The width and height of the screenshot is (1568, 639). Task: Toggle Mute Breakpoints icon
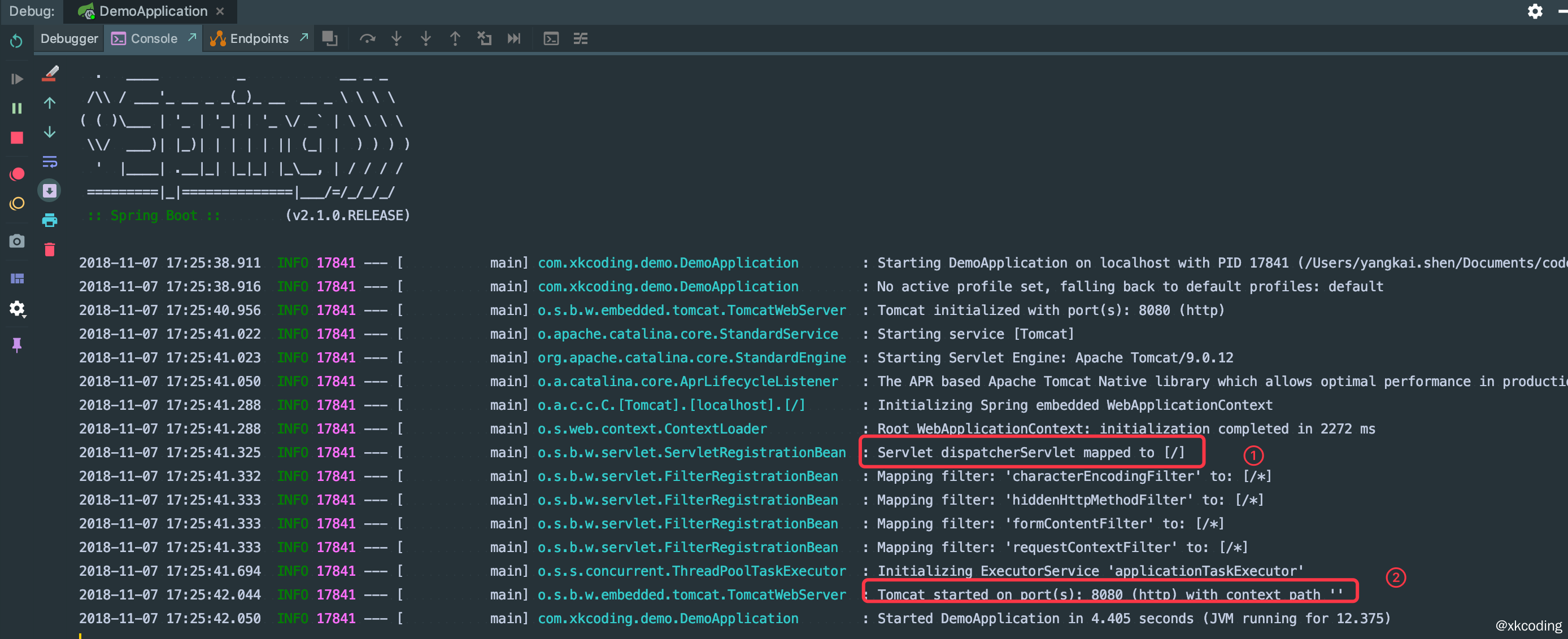[x=16, y=204]
